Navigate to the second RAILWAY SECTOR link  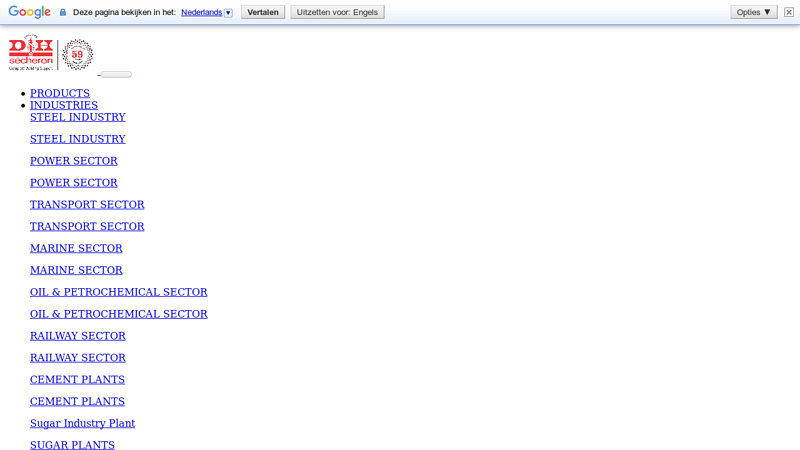[77, 358]
